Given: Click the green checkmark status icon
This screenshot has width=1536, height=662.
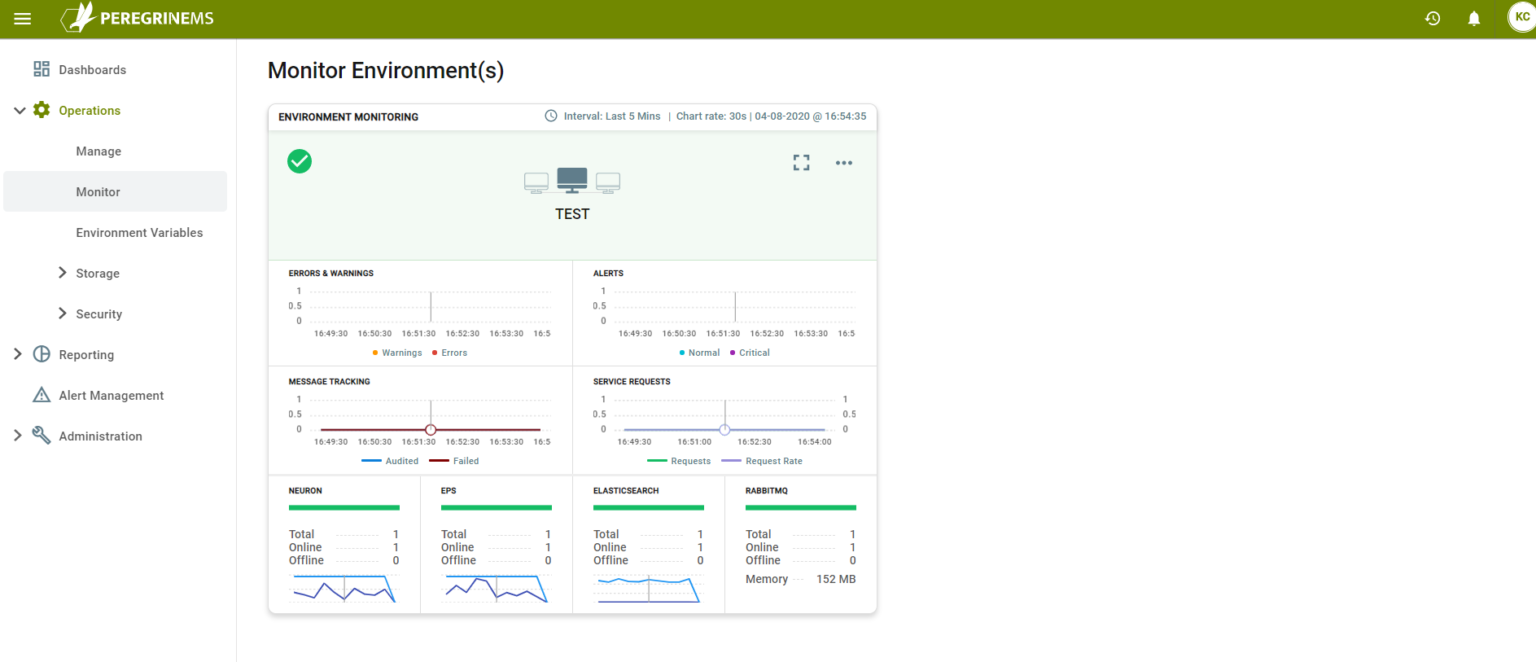Looking at the screenshot, I should [x=299, y=160].
